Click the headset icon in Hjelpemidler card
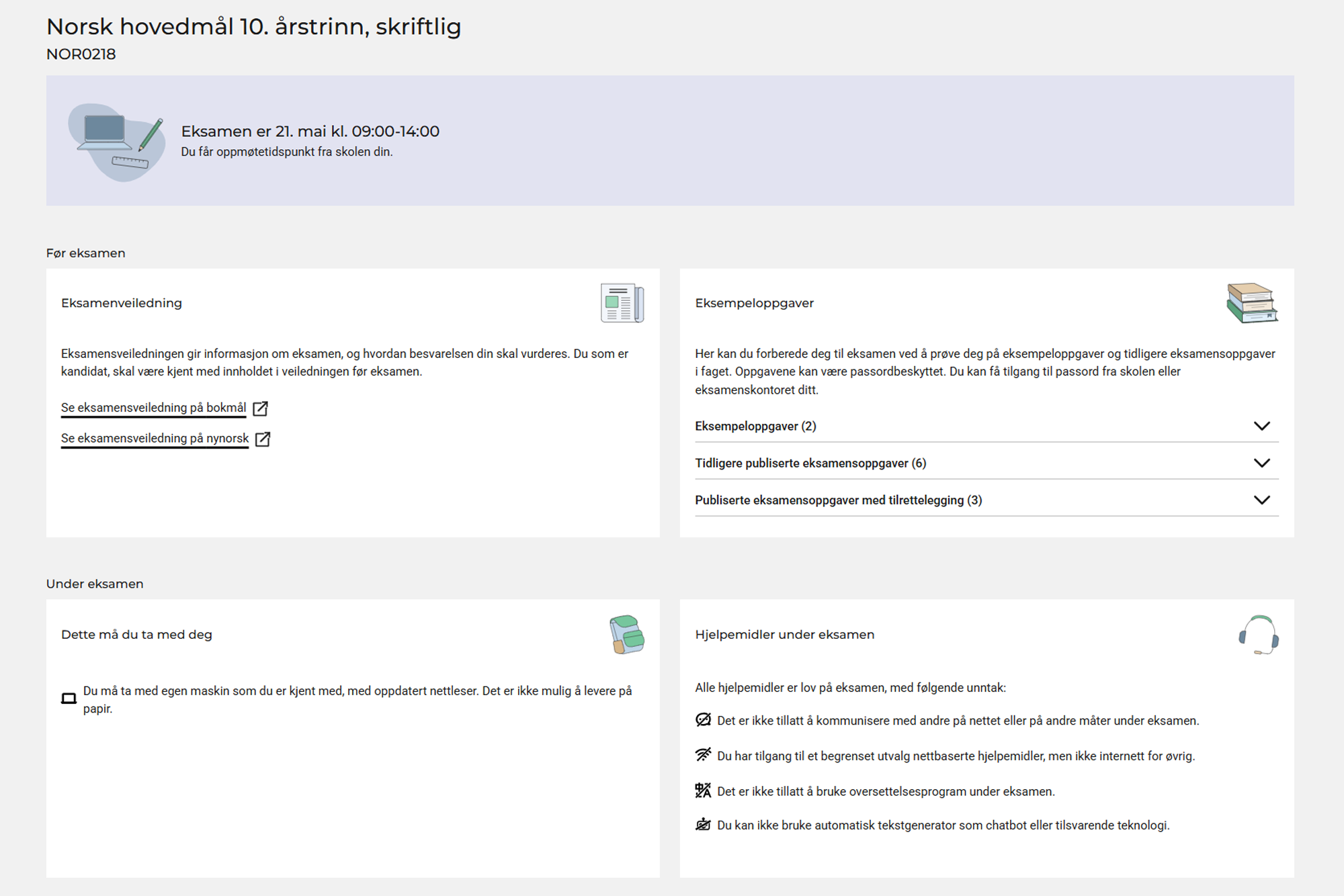1344x896 pixels. tap(1259, 635)
